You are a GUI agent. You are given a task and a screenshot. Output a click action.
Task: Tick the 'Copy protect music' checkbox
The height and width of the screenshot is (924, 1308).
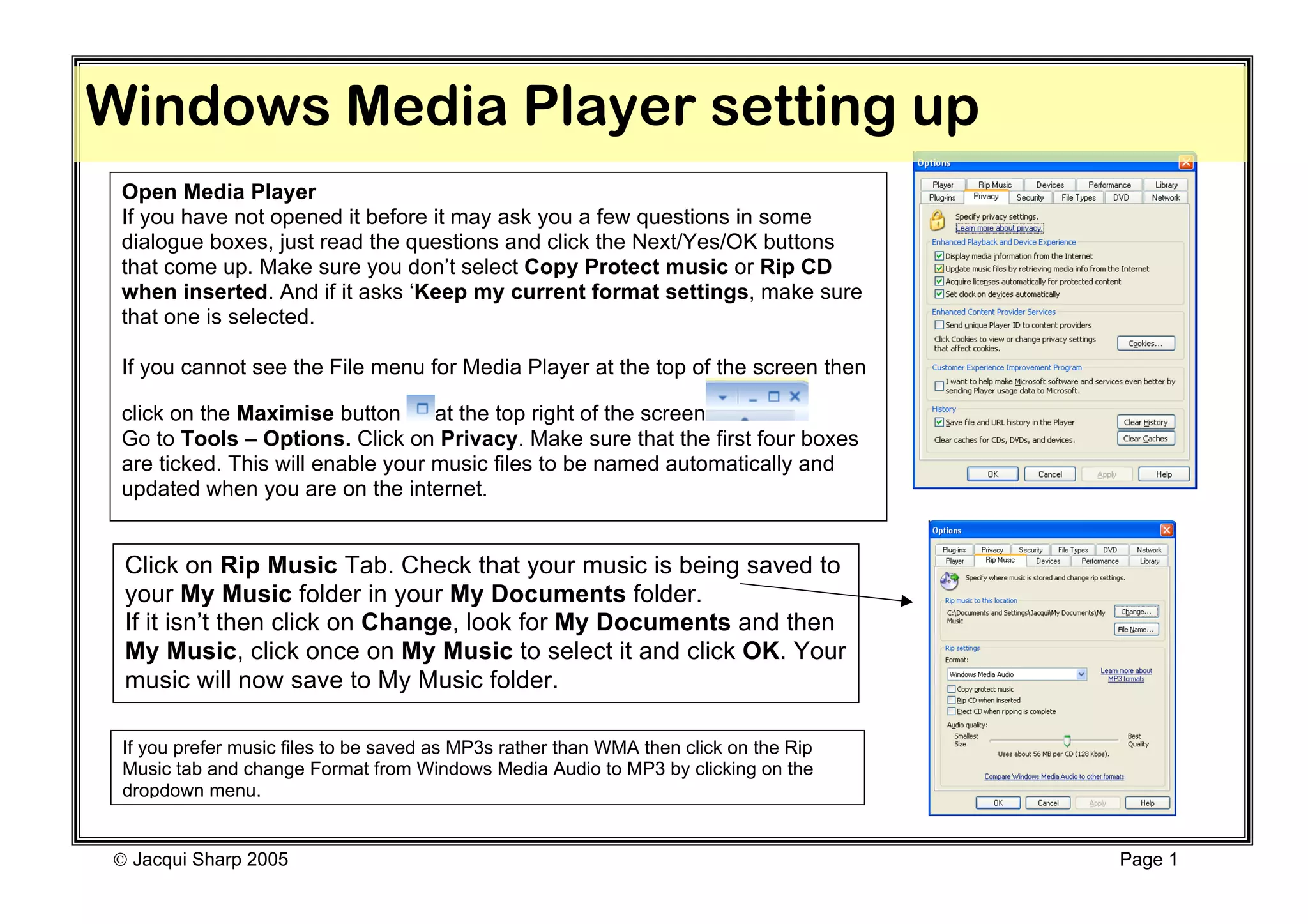(952, 689)
